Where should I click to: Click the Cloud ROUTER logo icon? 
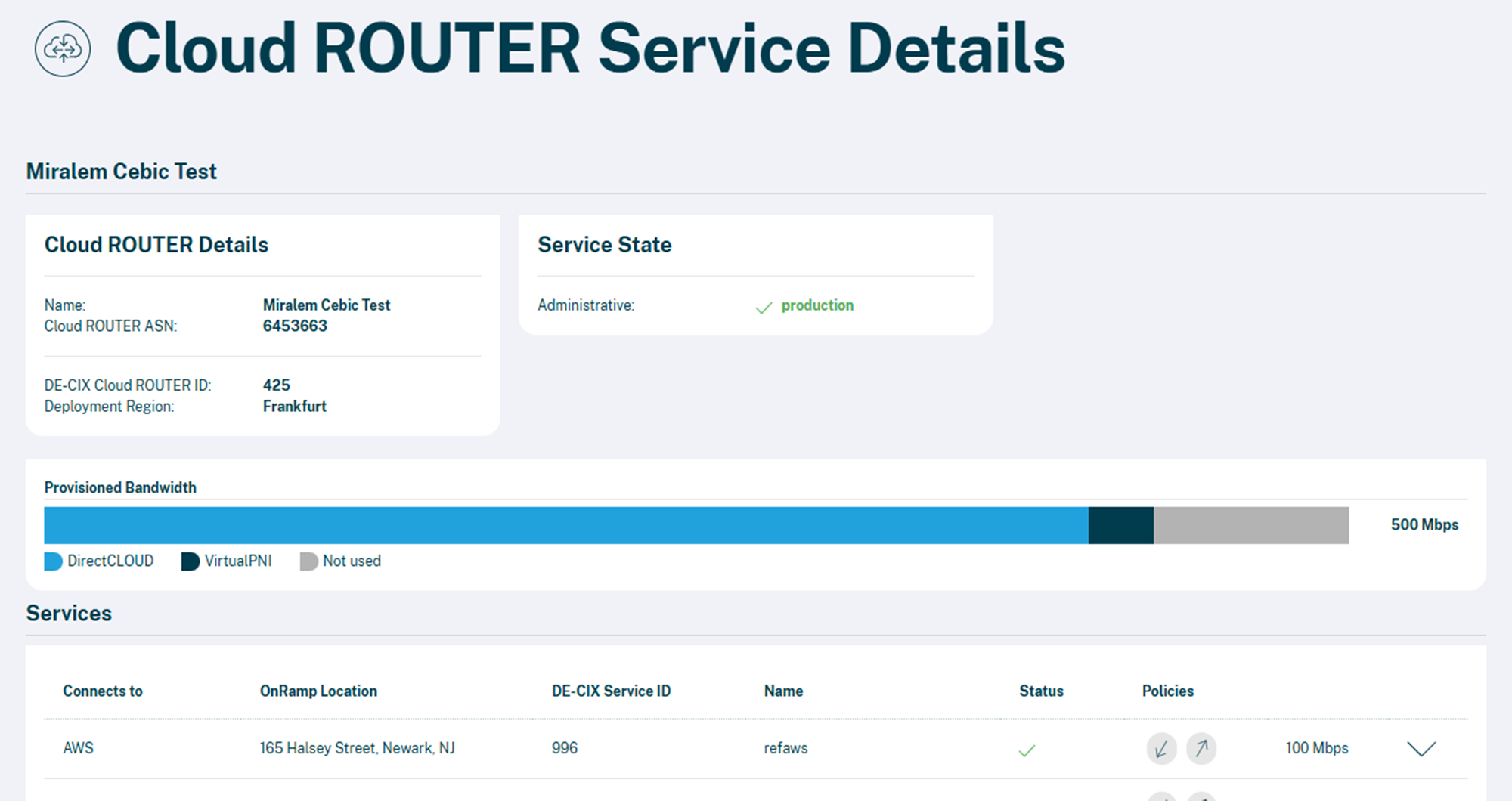point(63,49)
